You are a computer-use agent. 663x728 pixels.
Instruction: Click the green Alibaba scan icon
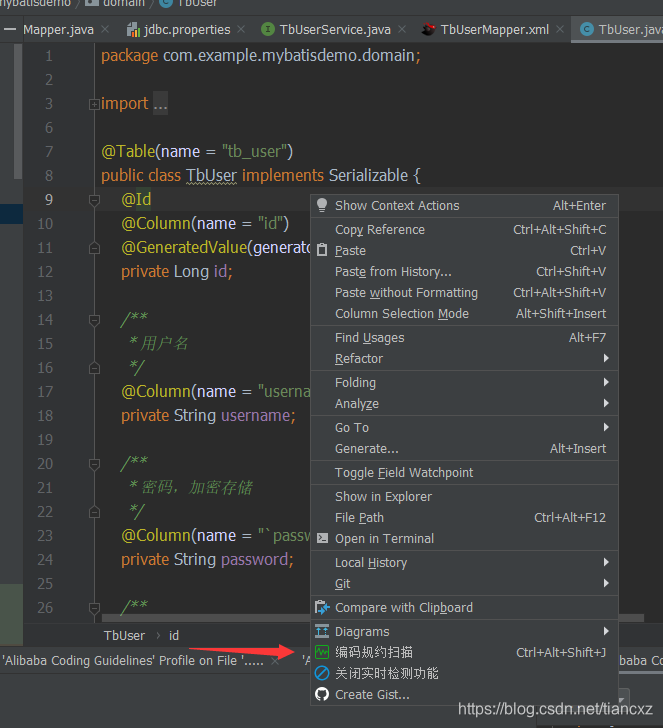pos(322,652)
